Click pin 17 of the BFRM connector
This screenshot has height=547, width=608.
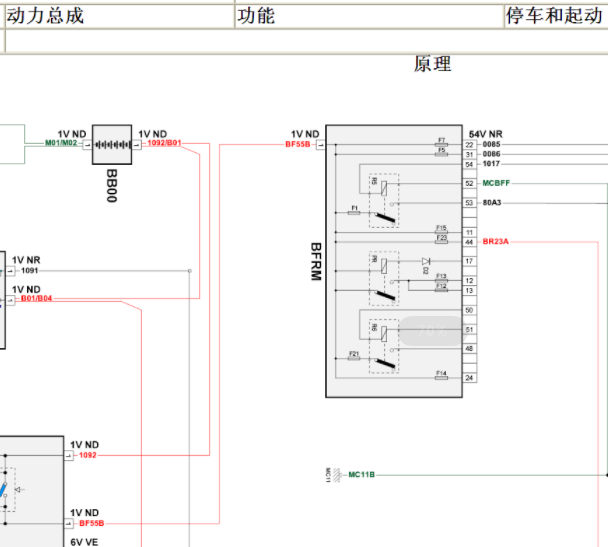470,261
